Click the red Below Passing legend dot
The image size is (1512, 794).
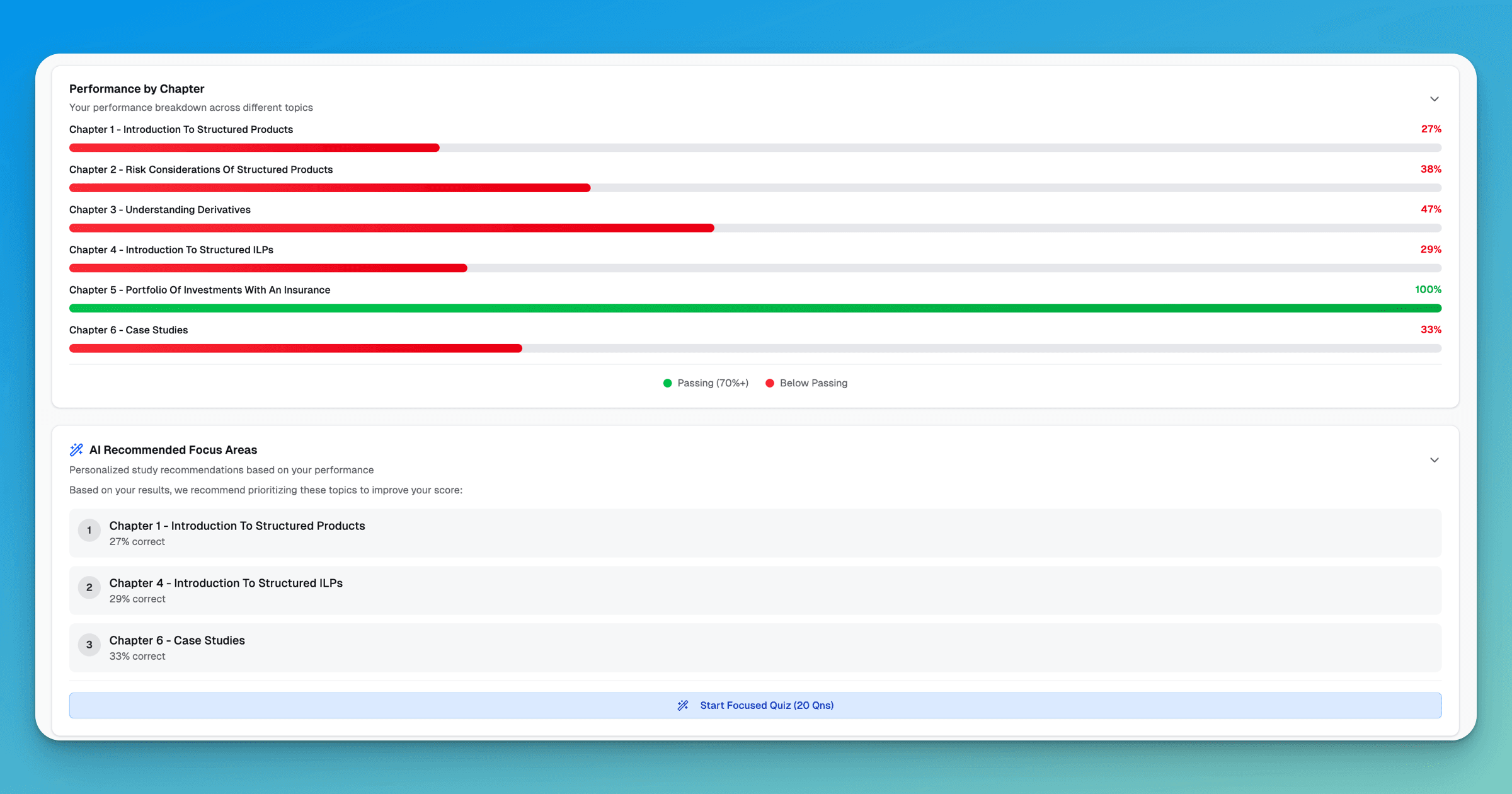(769, 383)
